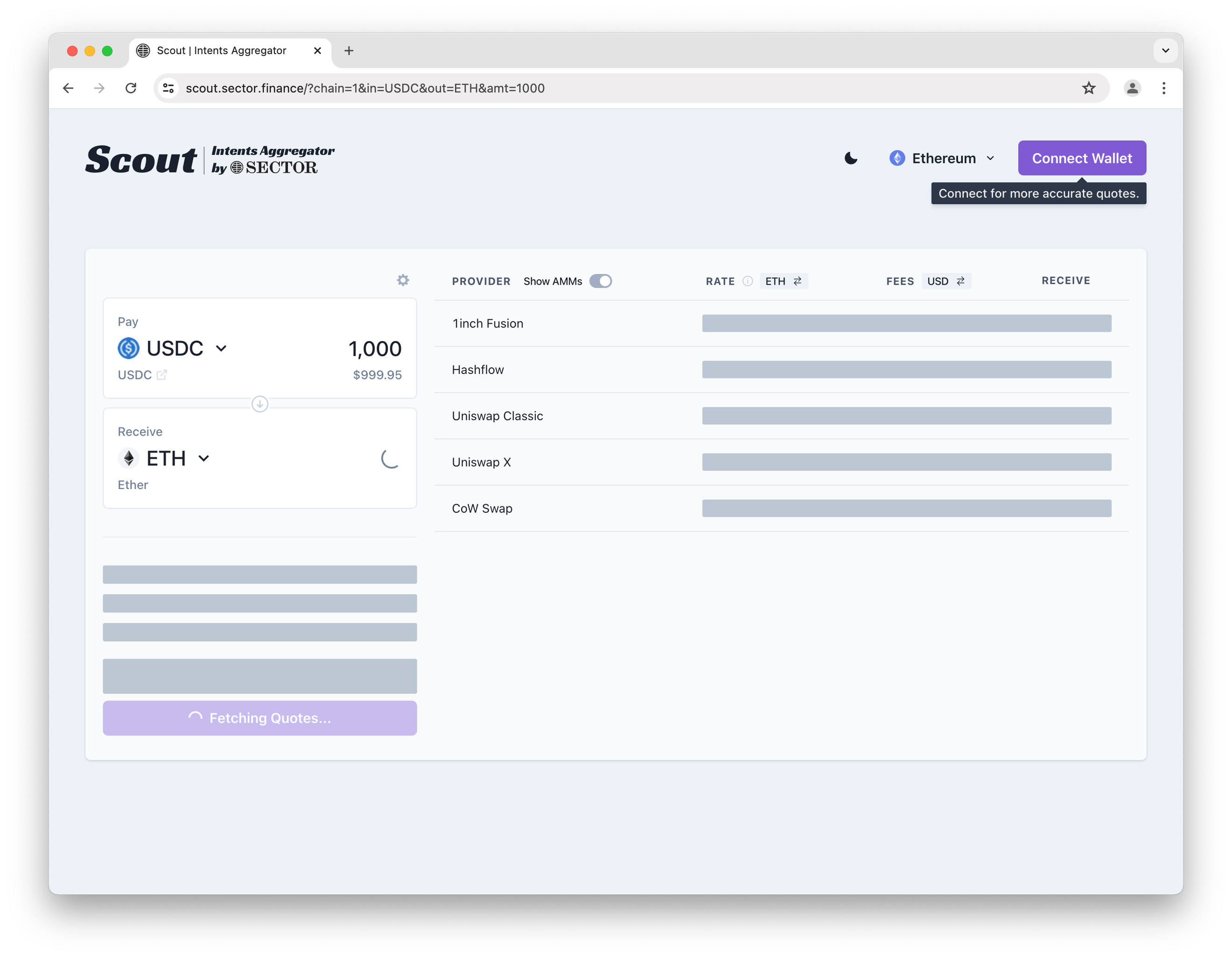This screenshot has height=959, width=1232.
Task: Click the swap direction arrow between Pay and Receive
Action: tap(259, 404)
